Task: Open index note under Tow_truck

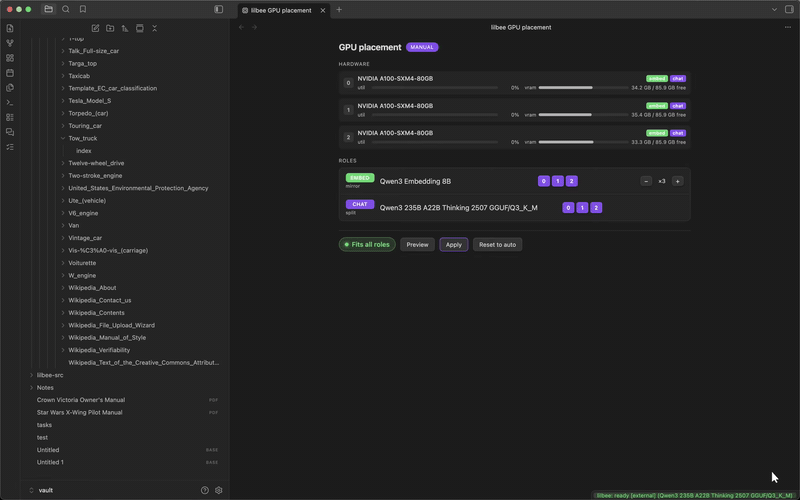Action: (x=84, y=151)
